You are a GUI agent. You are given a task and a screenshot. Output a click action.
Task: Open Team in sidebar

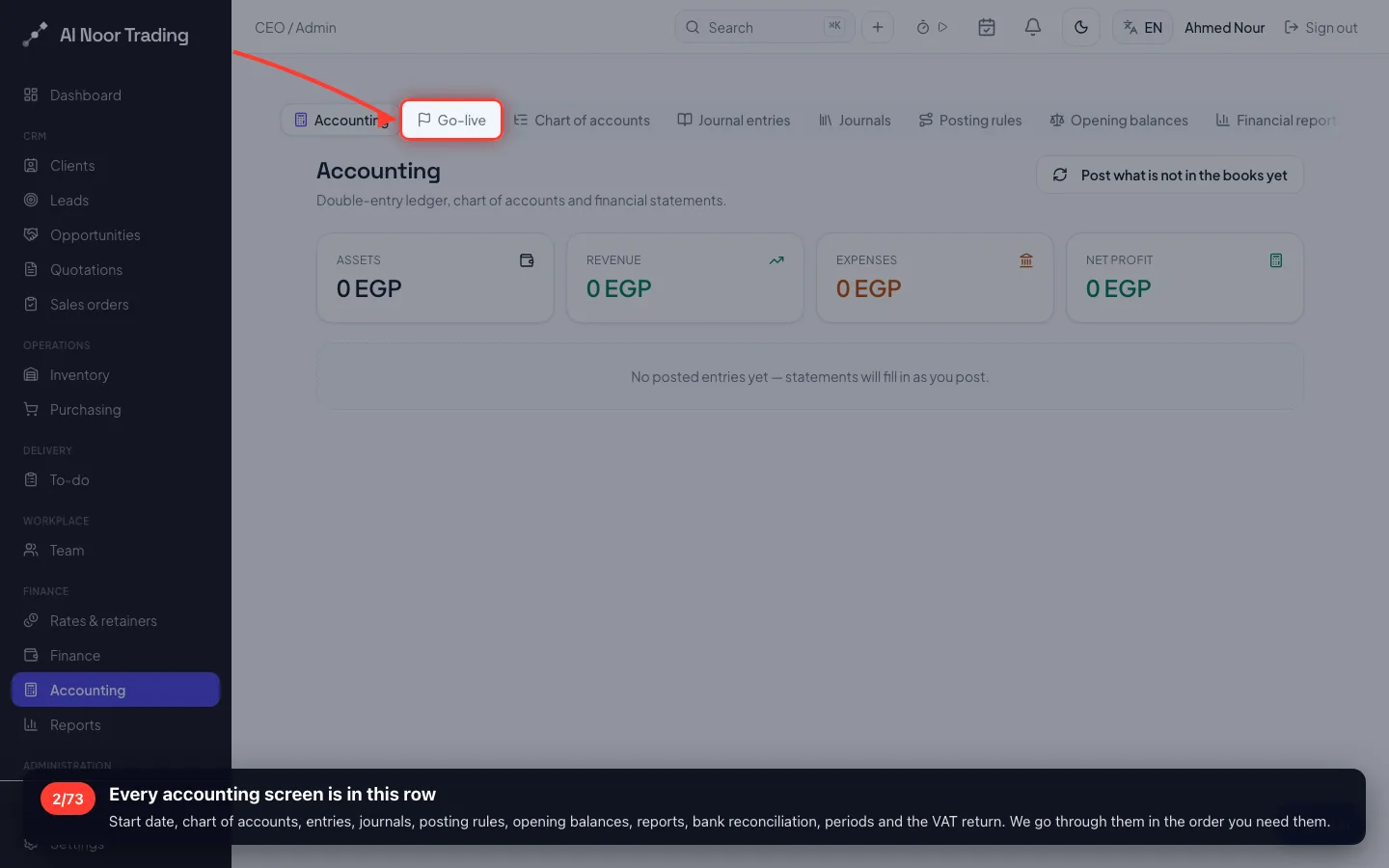coord(116,550)
